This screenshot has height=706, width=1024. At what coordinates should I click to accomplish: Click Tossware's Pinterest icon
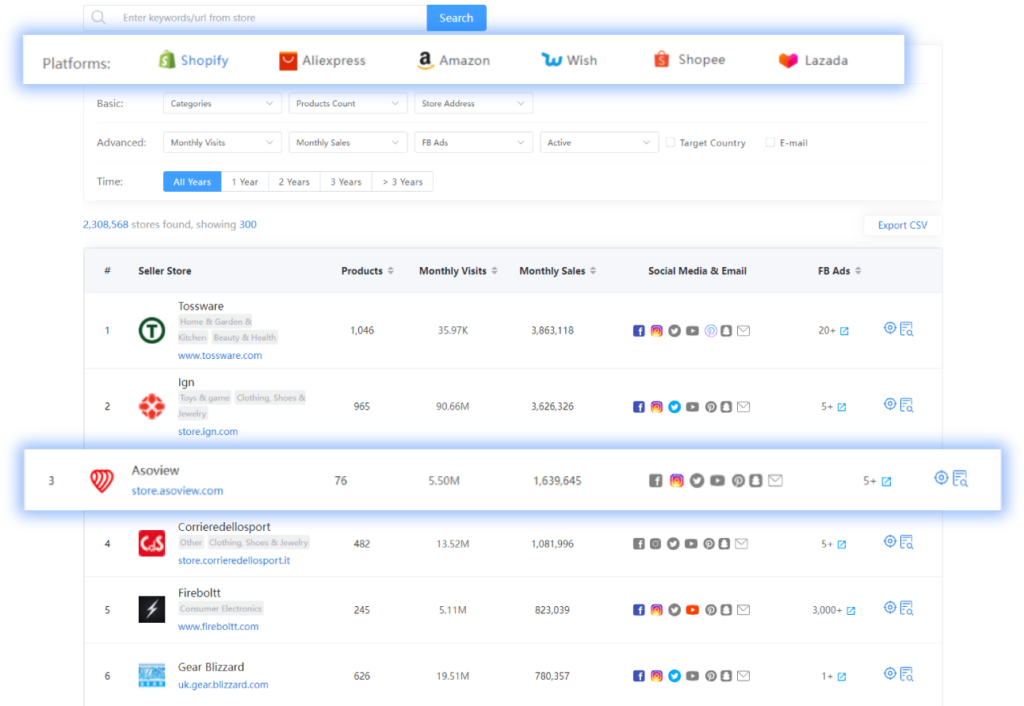[711, 330]
